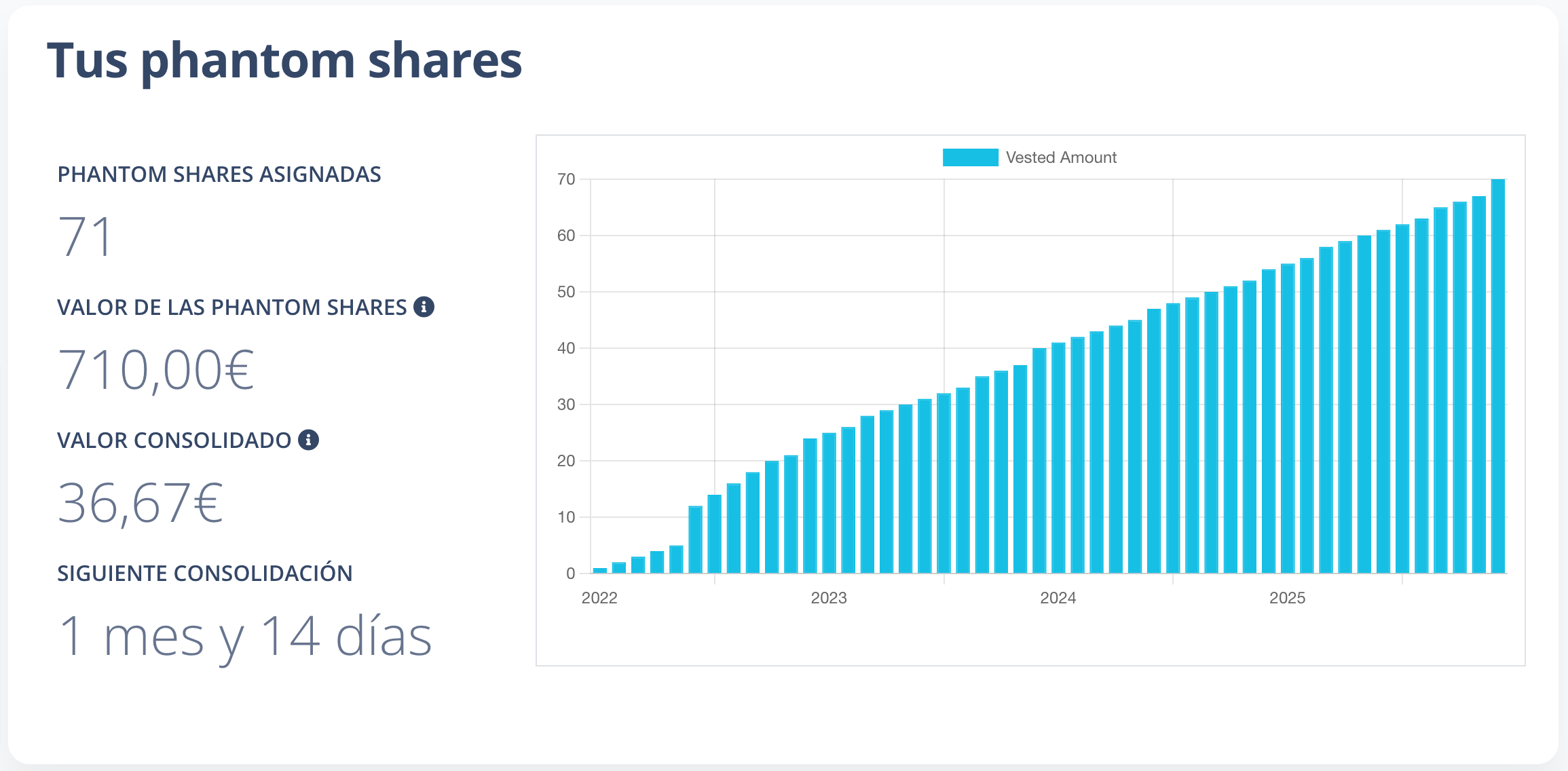The width and height of the screenshot is (1568, 771).
Task: Click the Siguiente consolidación label
Action: coord(205,573)
